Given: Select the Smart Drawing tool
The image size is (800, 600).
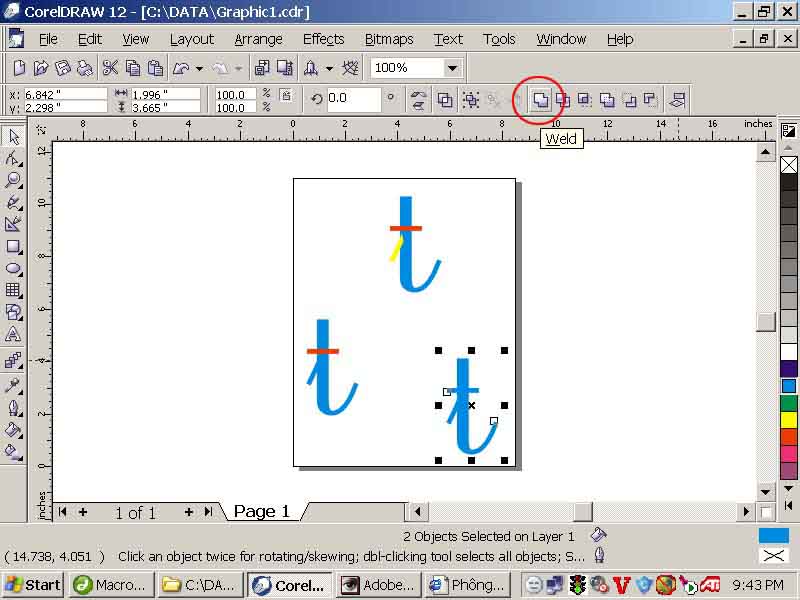Looking at the screenshot, I should pos(13,224).
